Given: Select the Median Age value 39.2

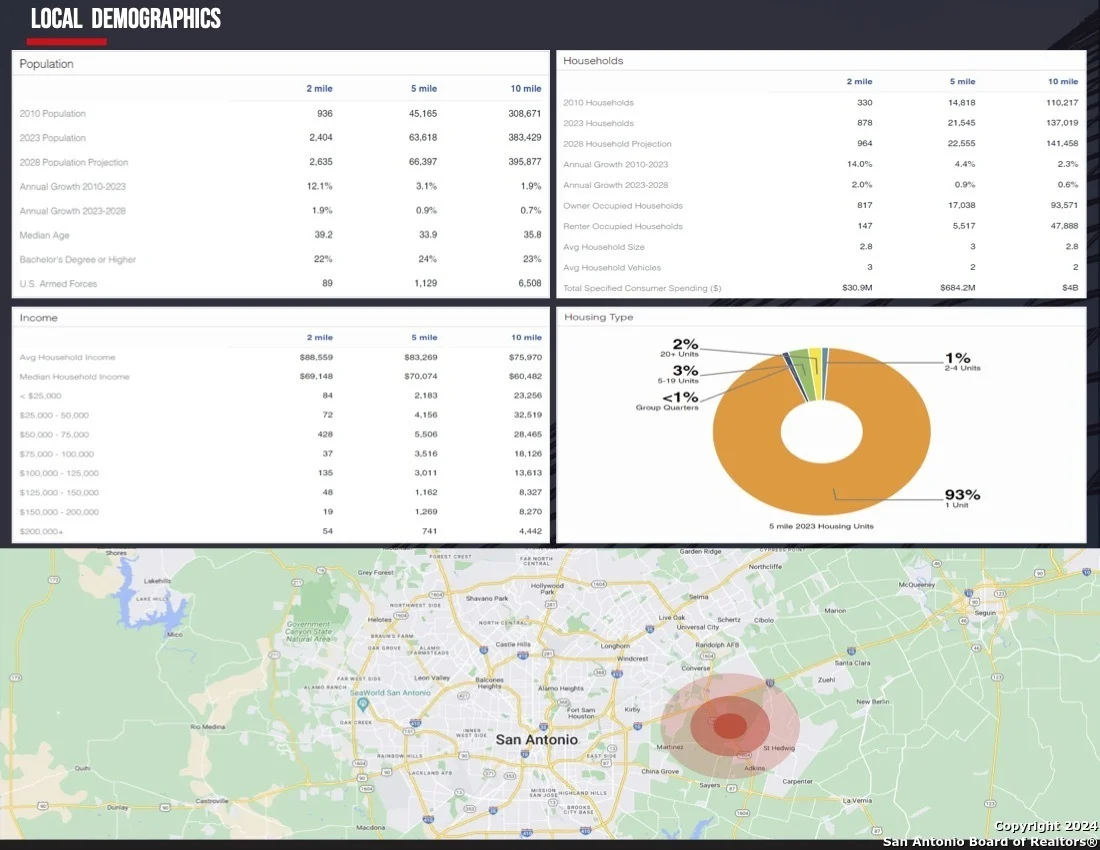Looking at the screenshot, I should [x=323, y=234].
